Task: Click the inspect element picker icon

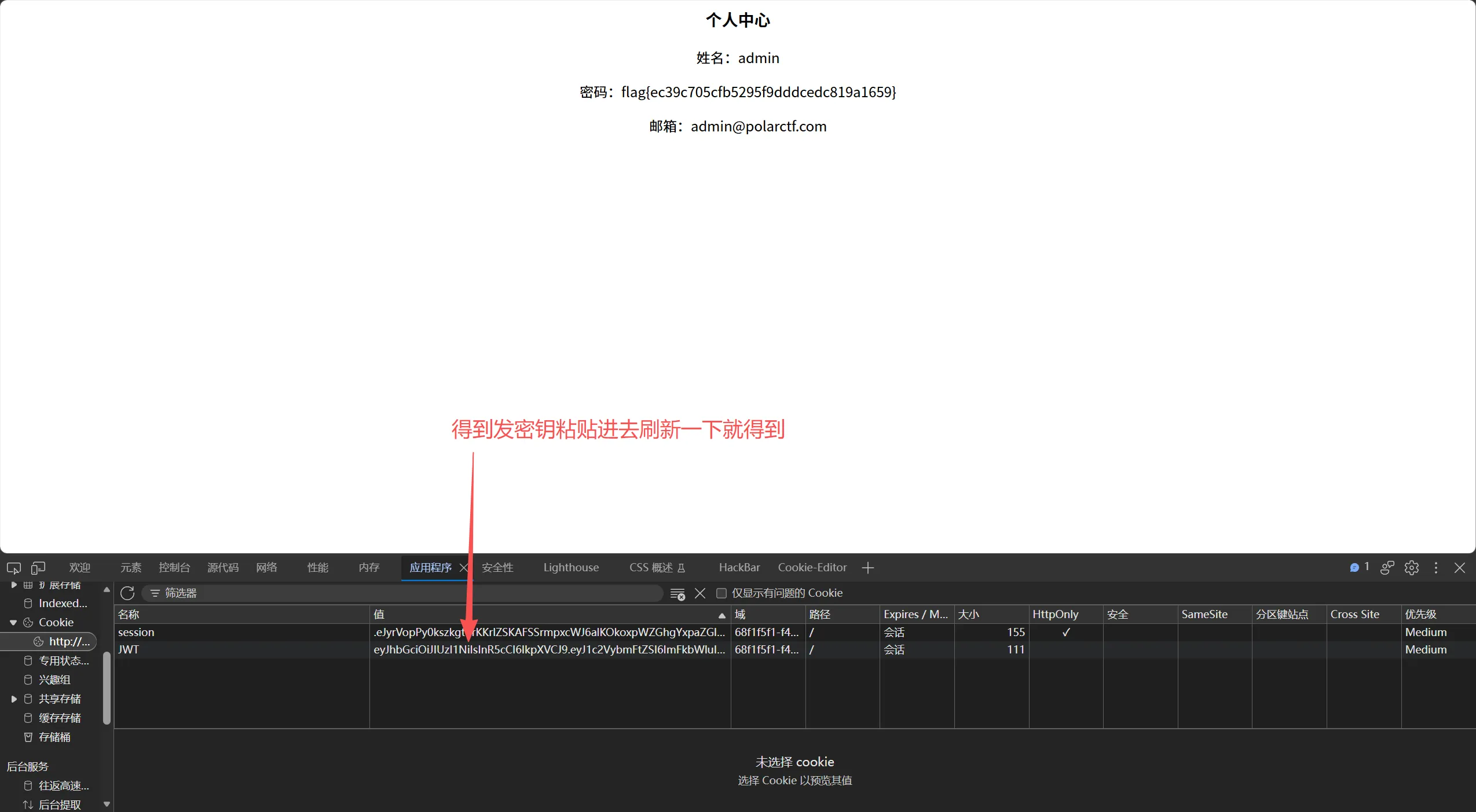Action: 14,568
